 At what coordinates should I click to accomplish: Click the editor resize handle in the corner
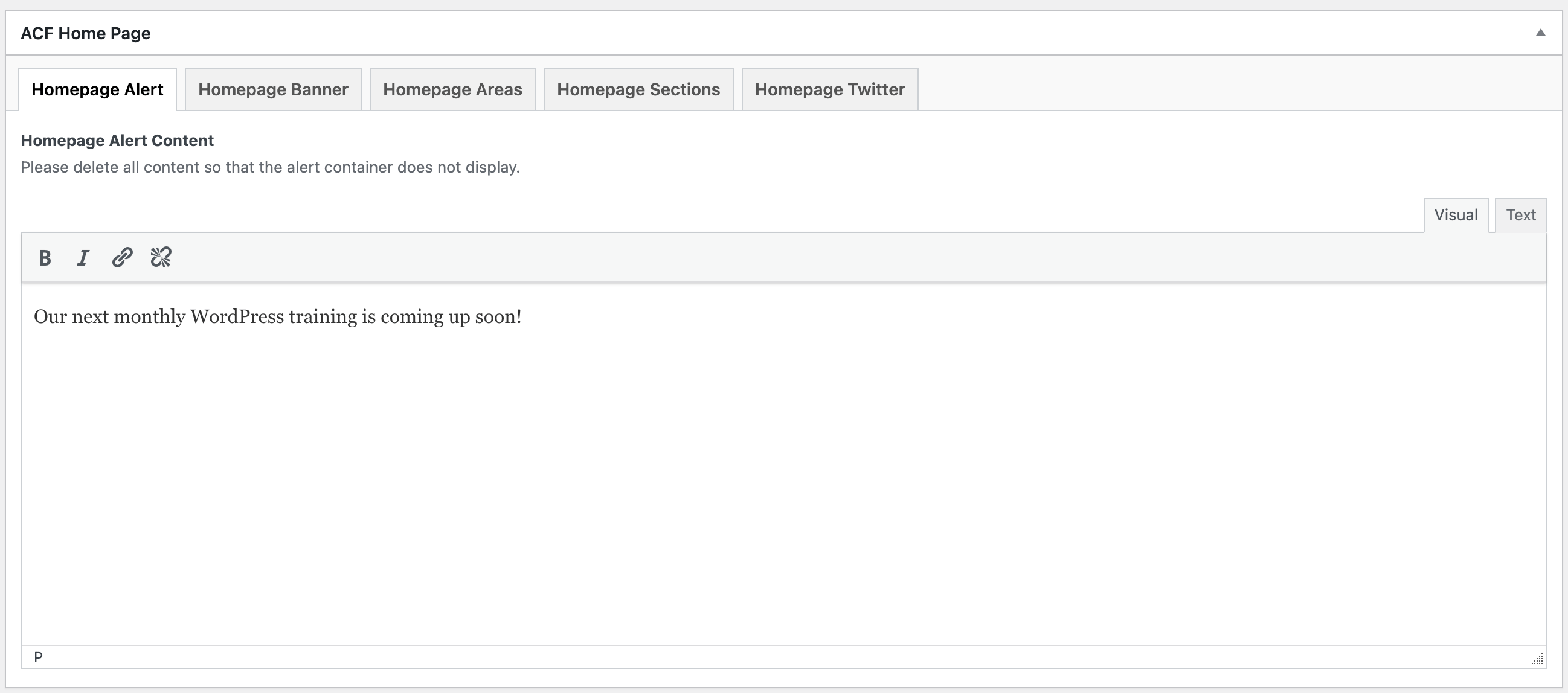[1538, 659]
